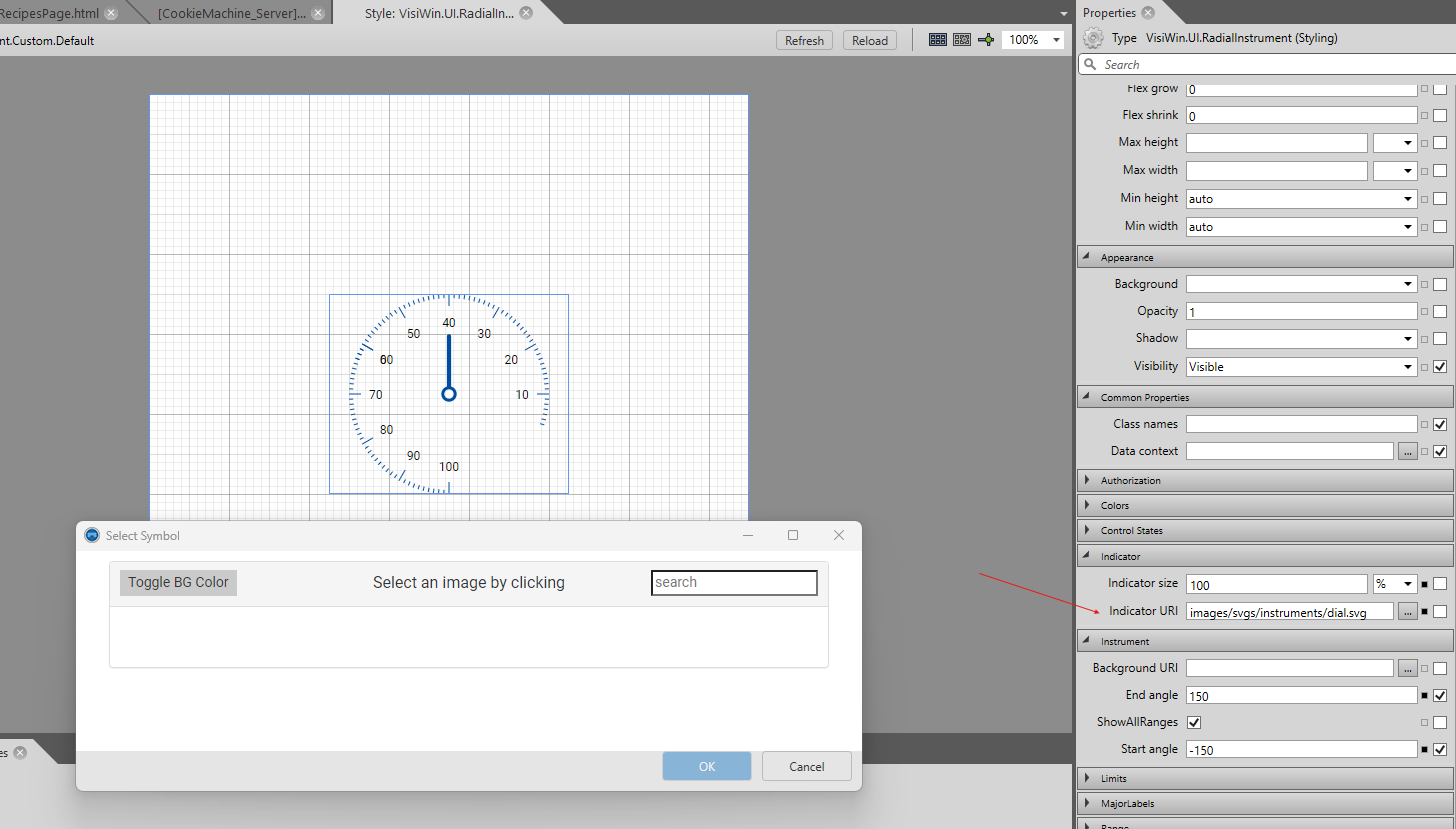Select the CookieMachine_Server tab

click(x=230, y=13)
